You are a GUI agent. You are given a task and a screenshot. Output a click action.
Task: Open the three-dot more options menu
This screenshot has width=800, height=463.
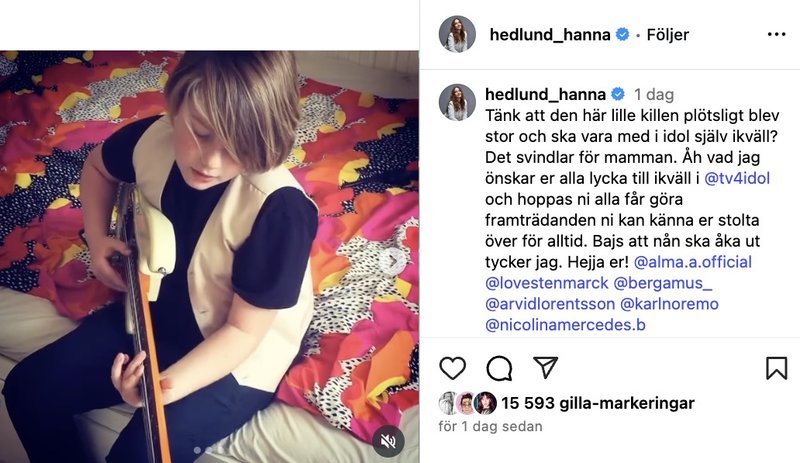point(777,34)
